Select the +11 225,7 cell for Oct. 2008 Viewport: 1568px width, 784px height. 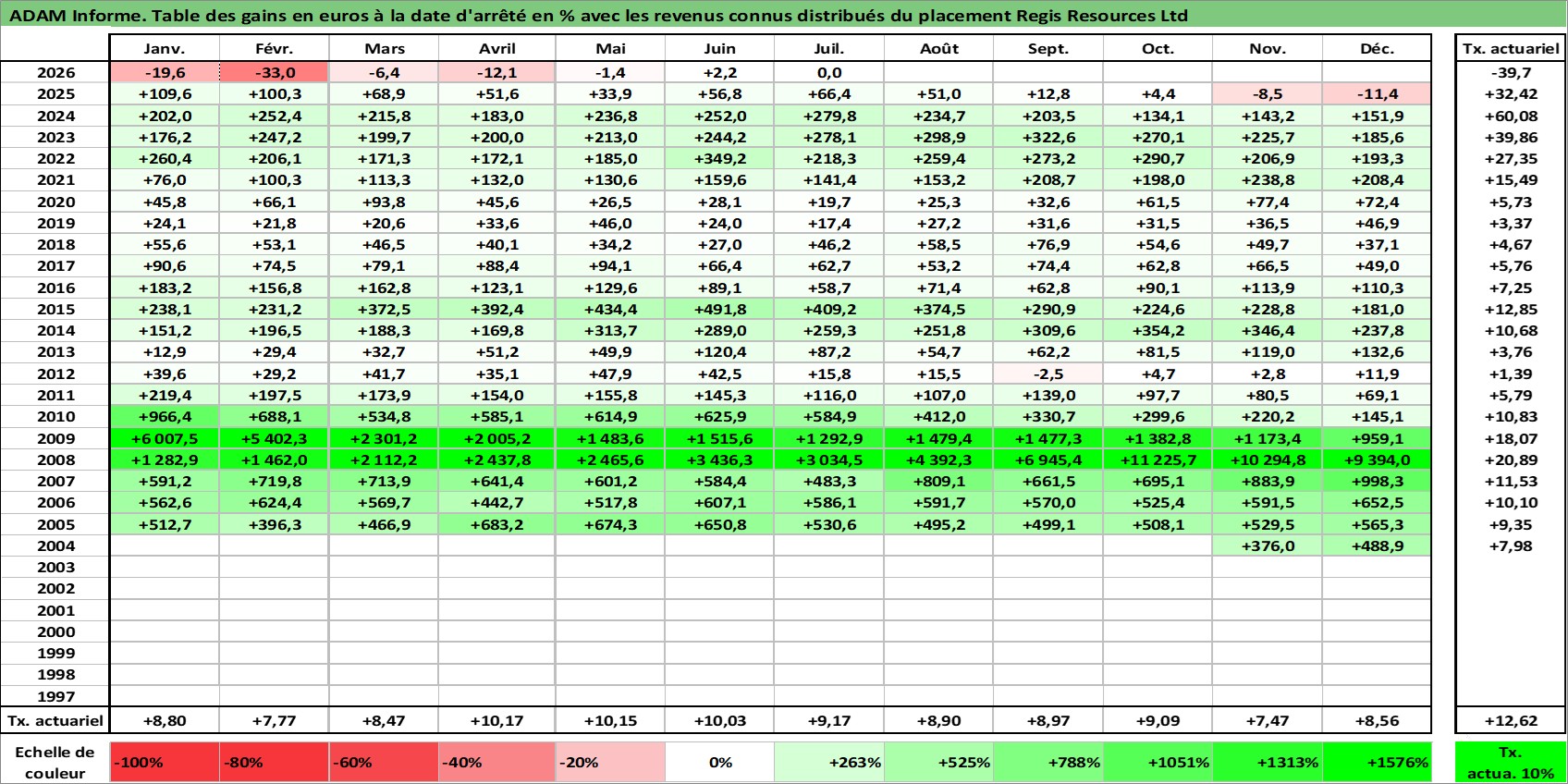point(1158,459)
